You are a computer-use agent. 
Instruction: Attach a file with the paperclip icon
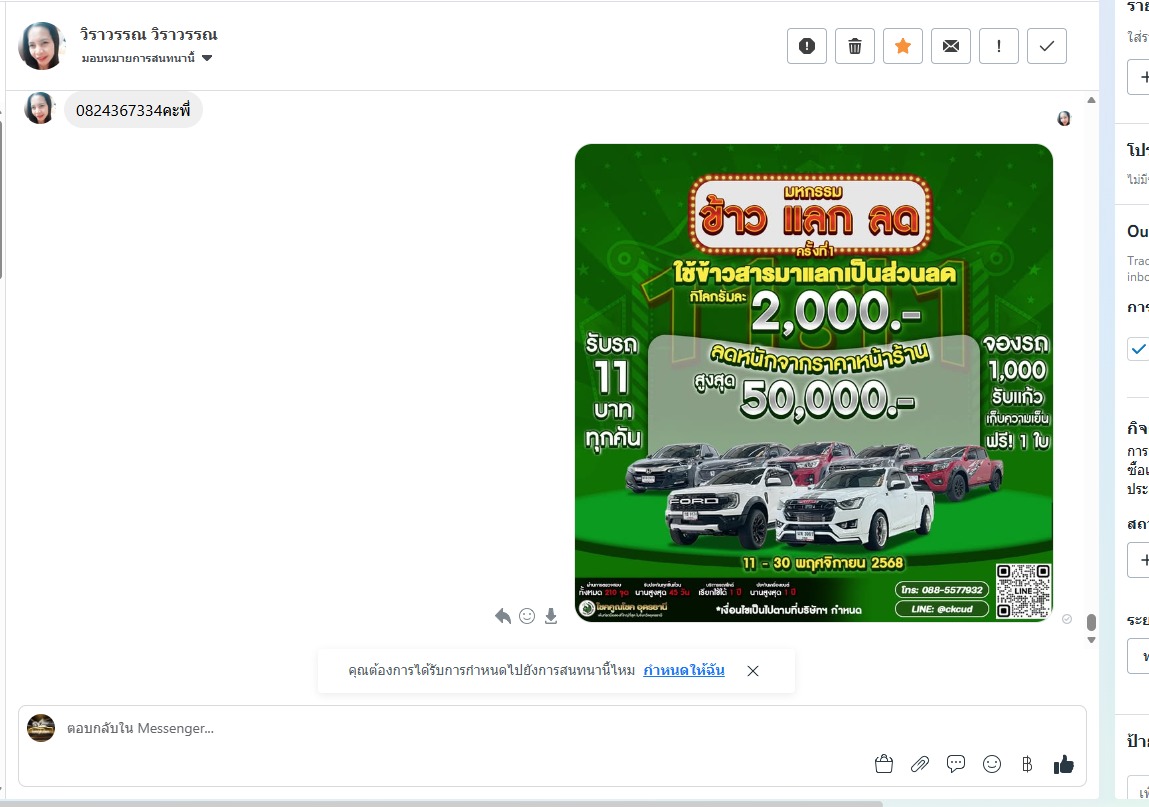(x=920, y=764)
